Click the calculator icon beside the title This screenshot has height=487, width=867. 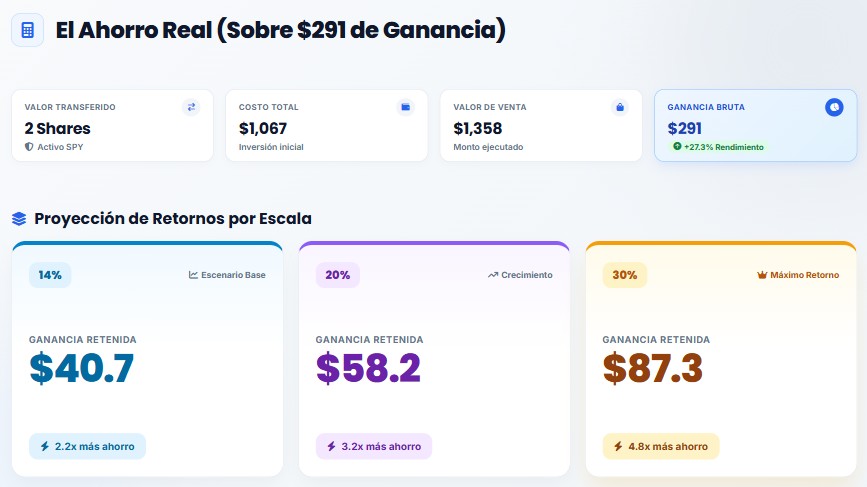pyautogui.click(x=28, y=30)
